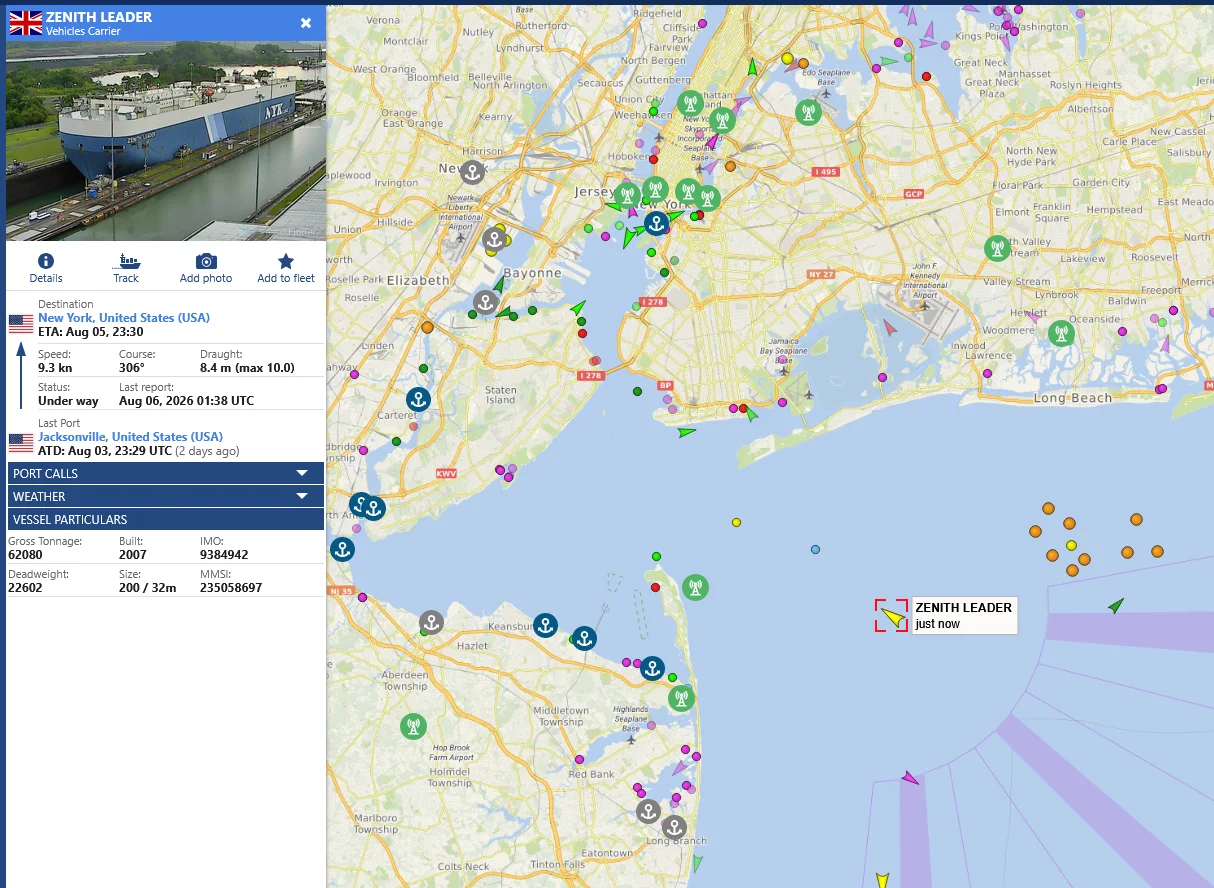Expand the Port Calls section
The width and height of the screenshot is (1214, 888).
pyautogui.click(x=166, y=473)
